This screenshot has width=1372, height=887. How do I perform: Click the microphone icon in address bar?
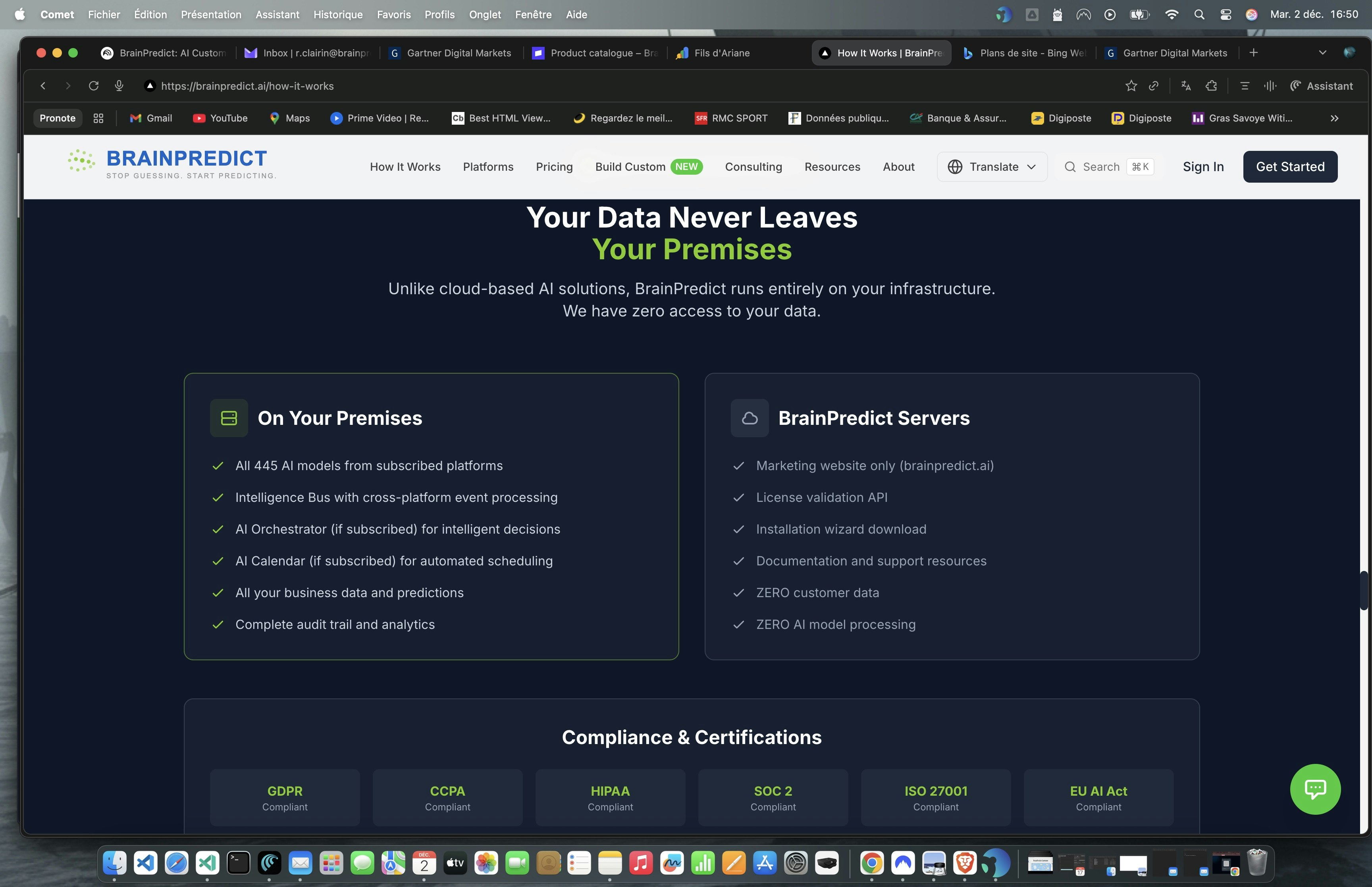pos(119,86)
